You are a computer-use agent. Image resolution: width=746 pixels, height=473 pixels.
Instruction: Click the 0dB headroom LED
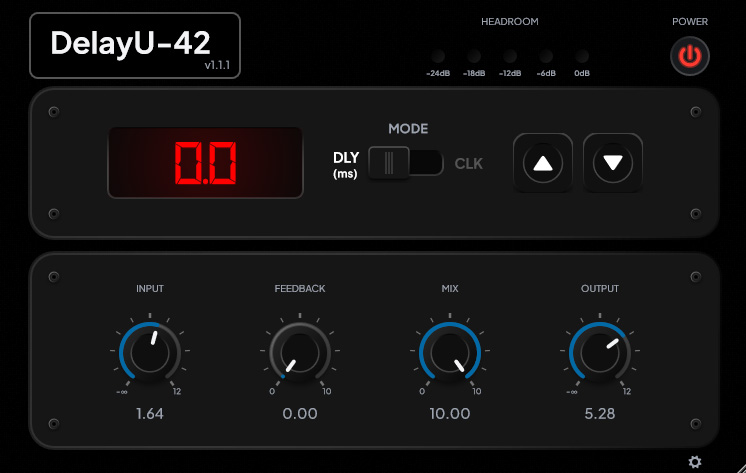582,56
